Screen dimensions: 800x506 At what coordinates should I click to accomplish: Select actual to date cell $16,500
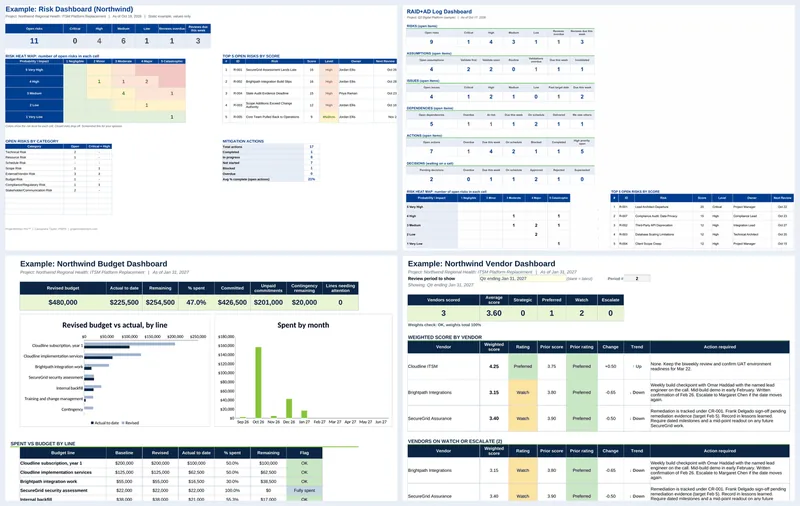coord(196,482)
